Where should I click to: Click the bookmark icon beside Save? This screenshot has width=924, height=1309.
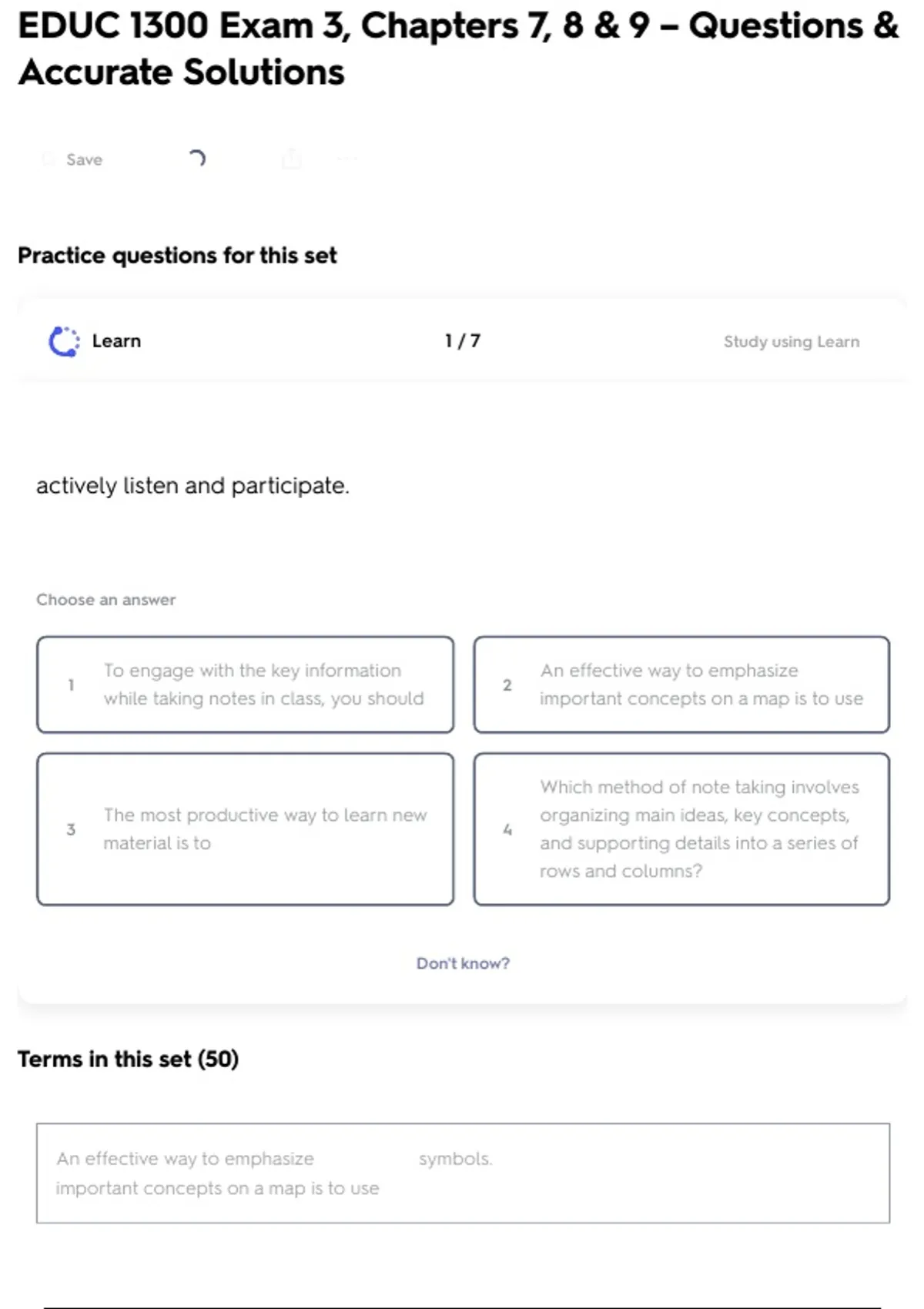49,159
